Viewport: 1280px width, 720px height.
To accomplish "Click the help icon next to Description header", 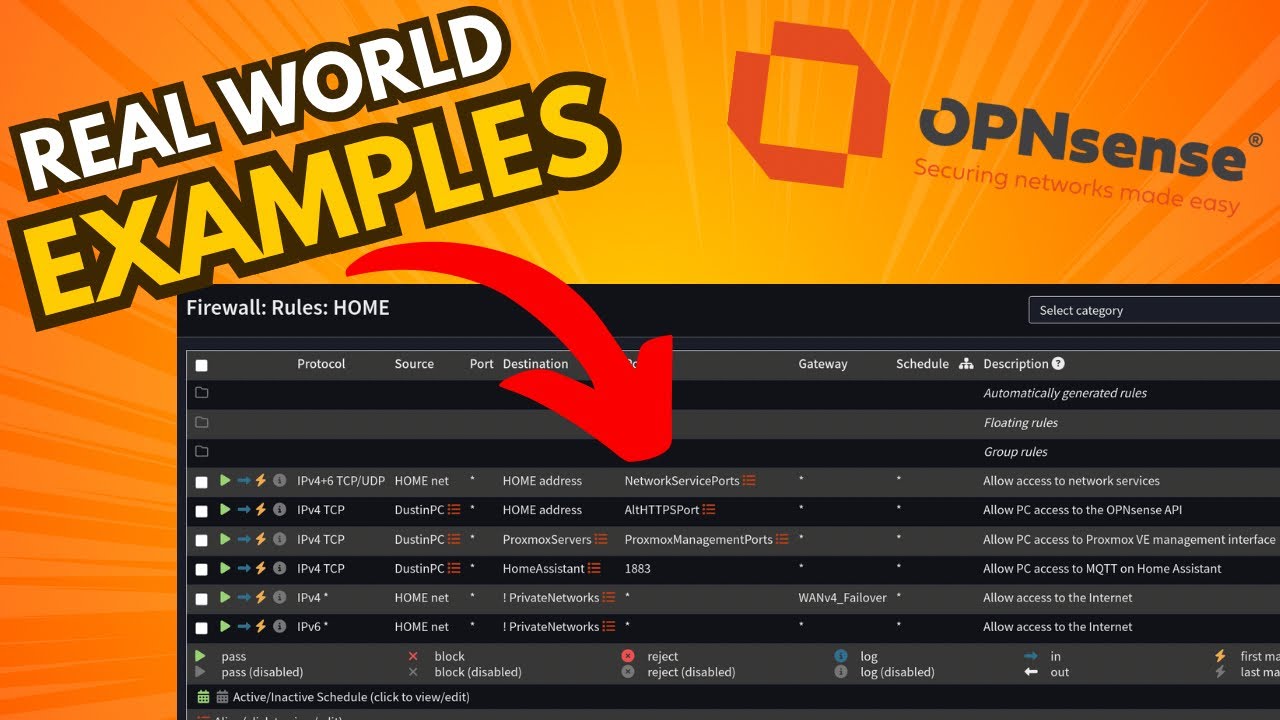I will (x=1058, y=364).
